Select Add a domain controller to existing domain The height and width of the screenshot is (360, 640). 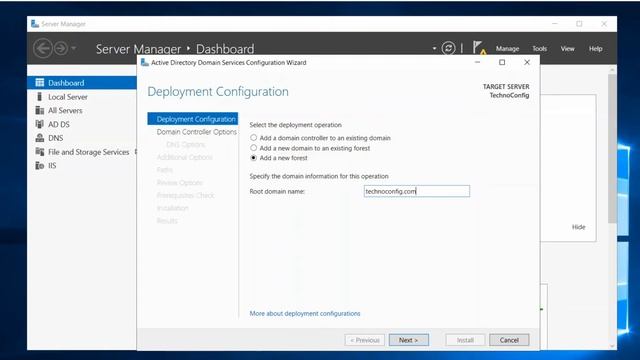(253, 138)
